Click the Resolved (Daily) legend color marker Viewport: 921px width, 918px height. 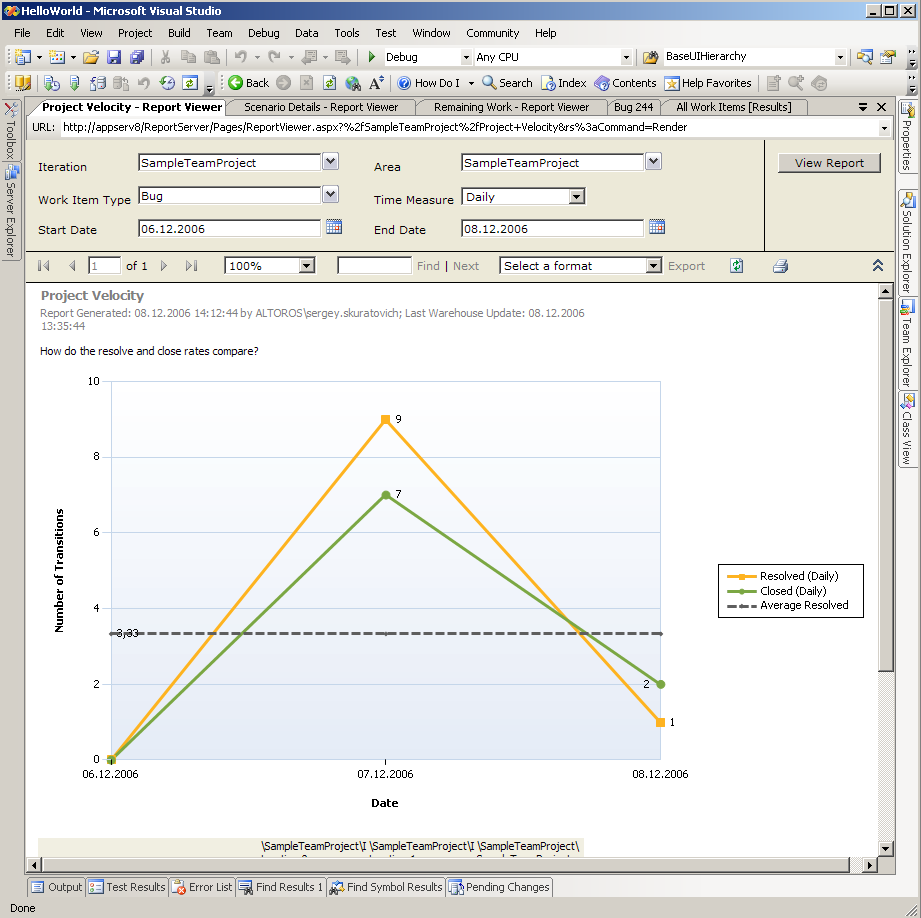(741, 577)
